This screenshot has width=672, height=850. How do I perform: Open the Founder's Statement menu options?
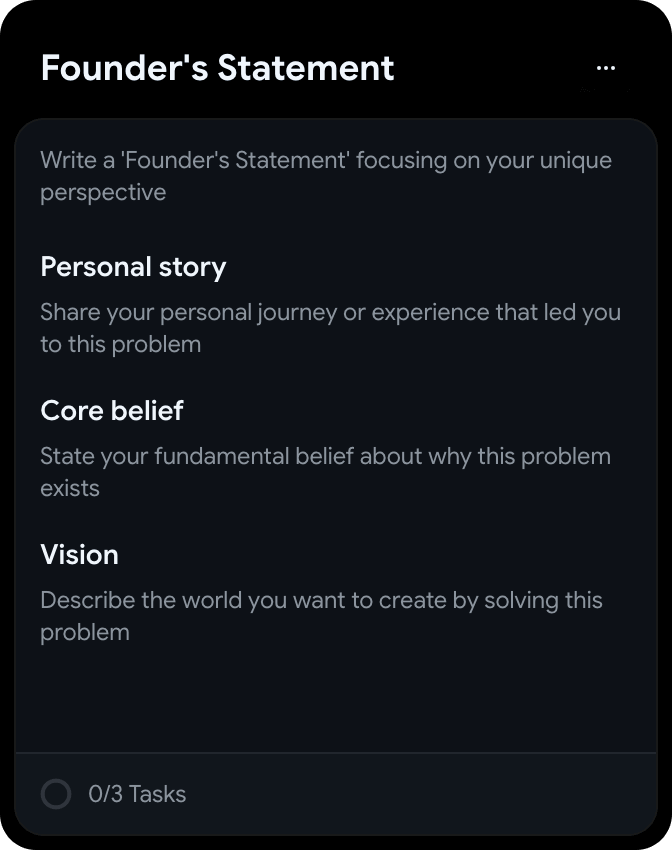605,67
